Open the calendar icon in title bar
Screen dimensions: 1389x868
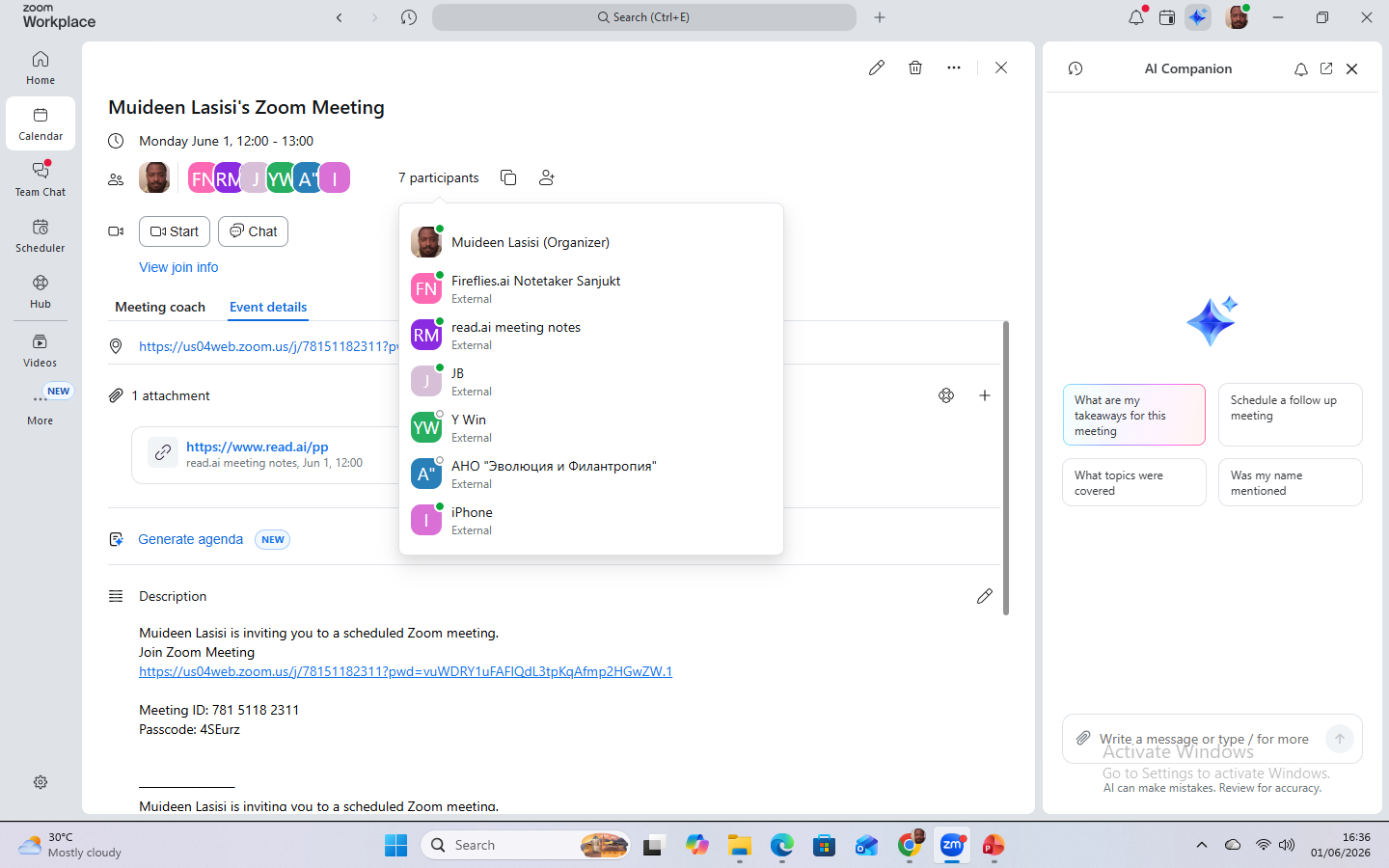click(x=1167, y=17)
